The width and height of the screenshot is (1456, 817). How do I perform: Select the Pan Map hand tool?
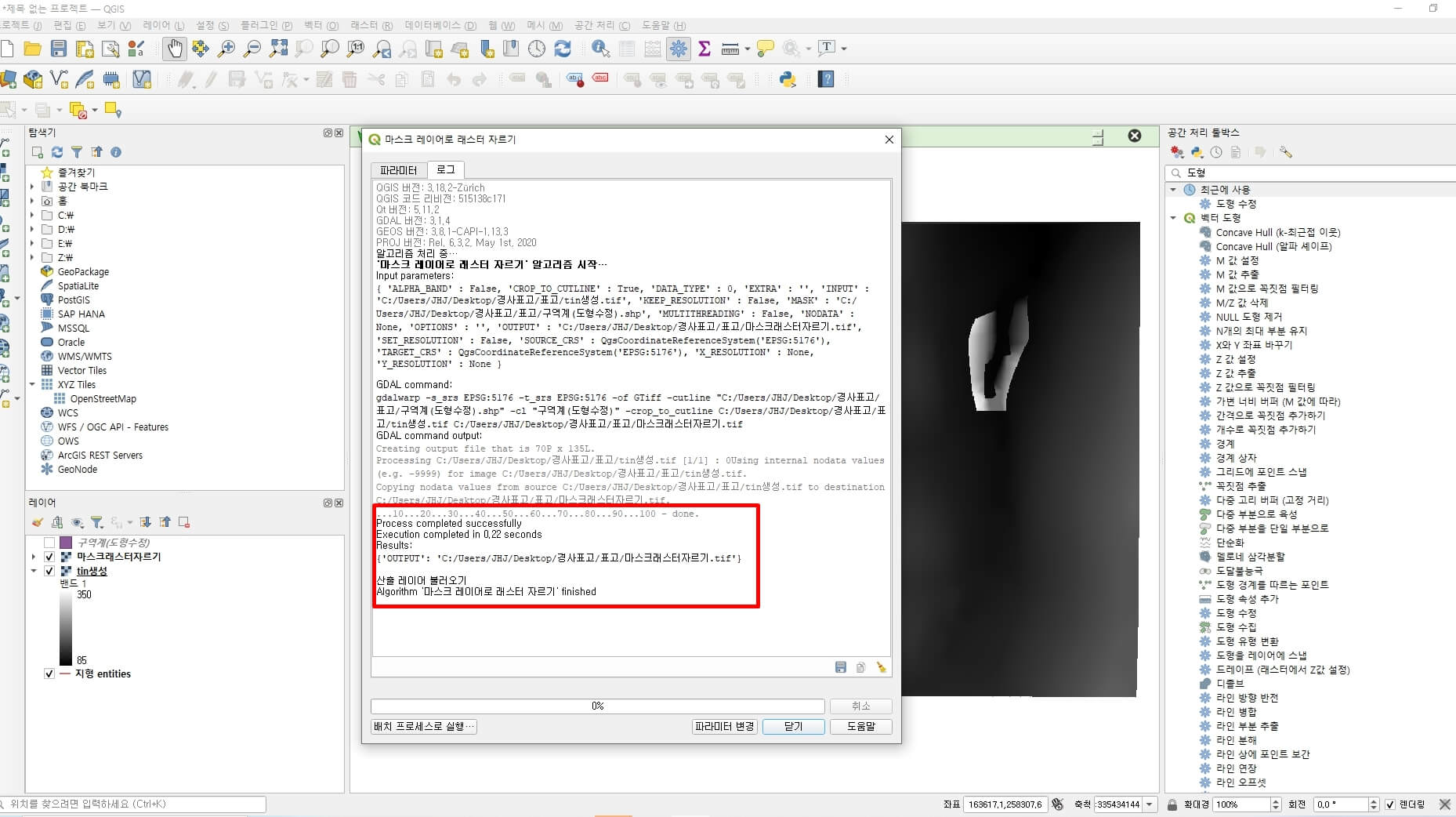174,49
